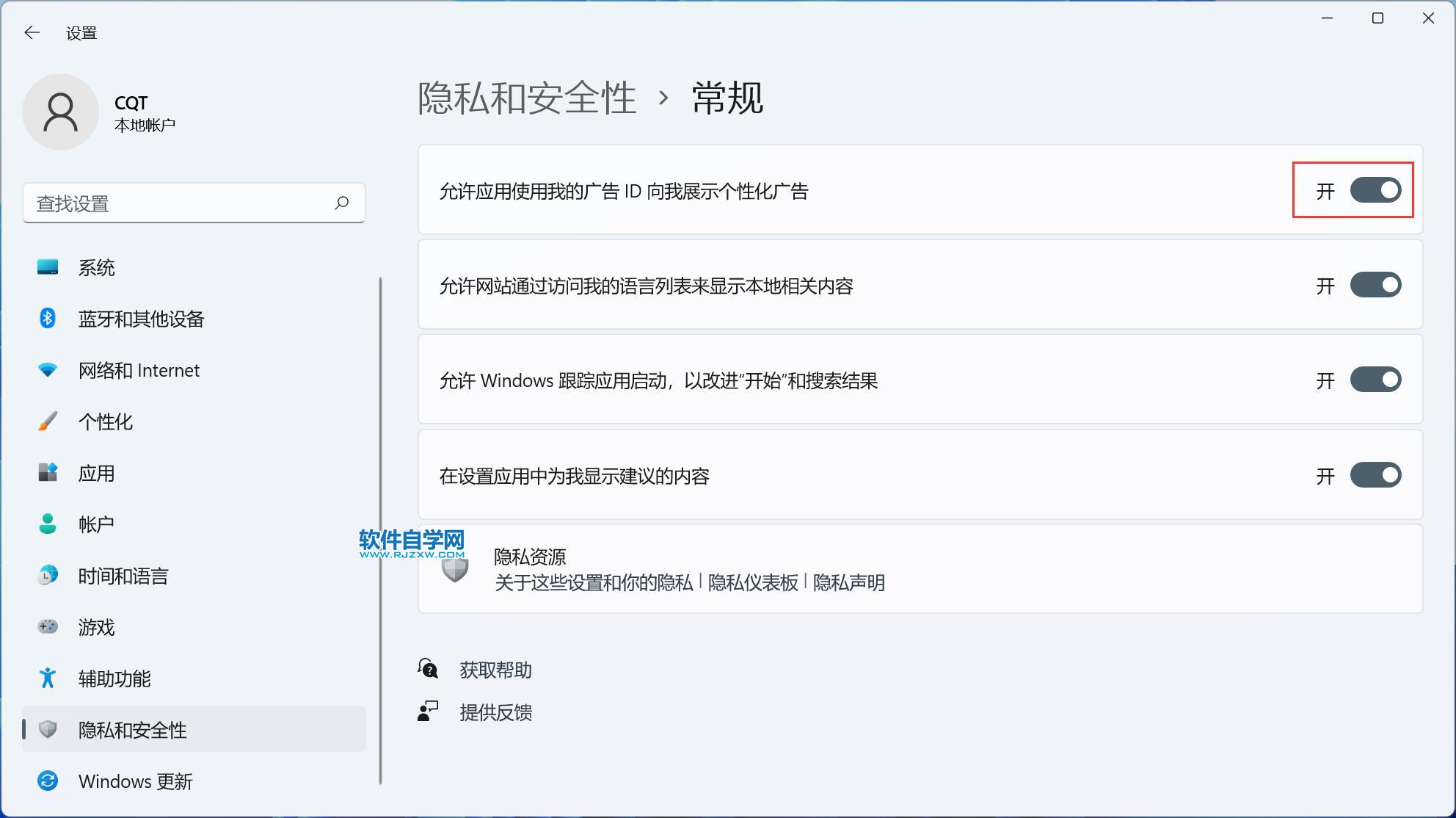Click the Windows 更新 refresh icon
The height and width of the screenshot is (818, 1456).
[48, 781]
